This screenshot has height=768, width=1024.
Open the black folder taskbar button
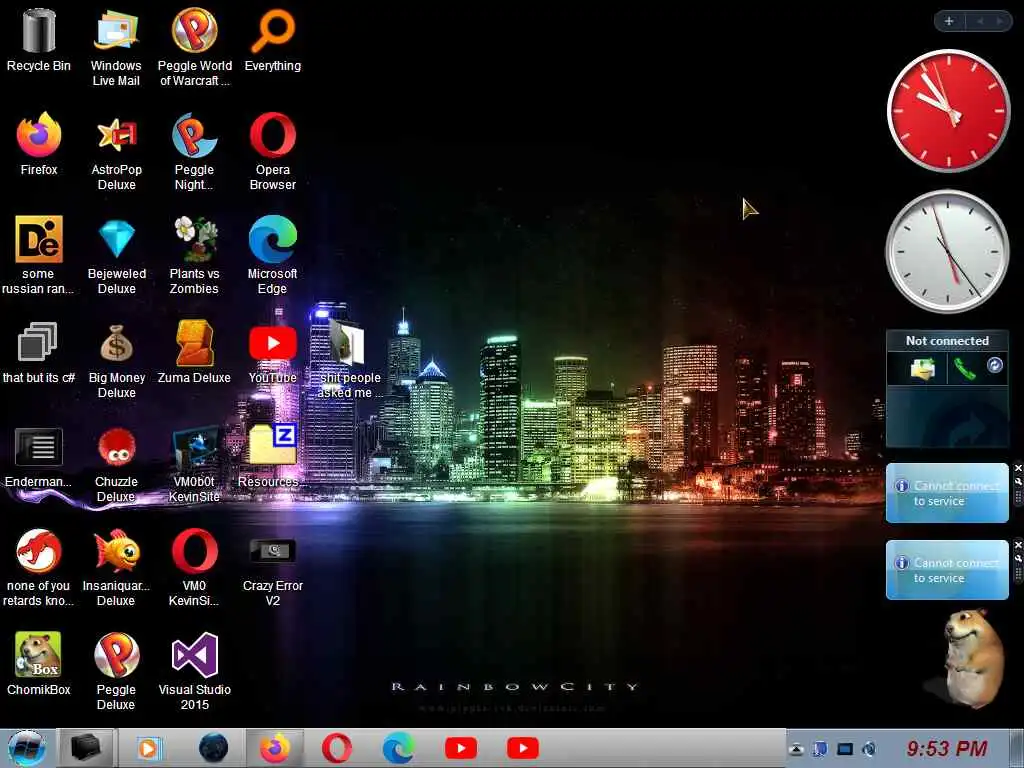86,748
